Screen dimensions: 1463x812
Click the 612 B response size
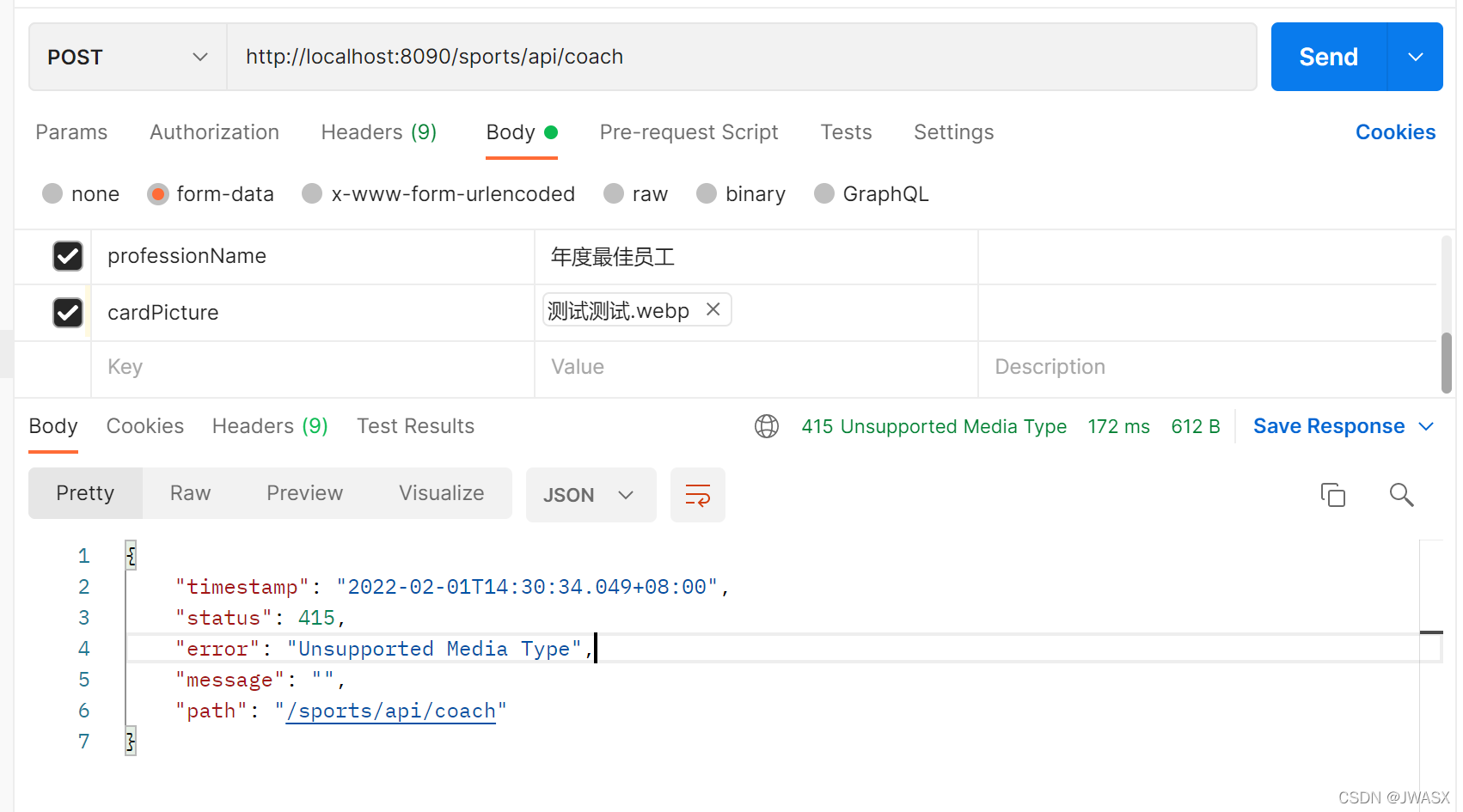coord(1196,426)
